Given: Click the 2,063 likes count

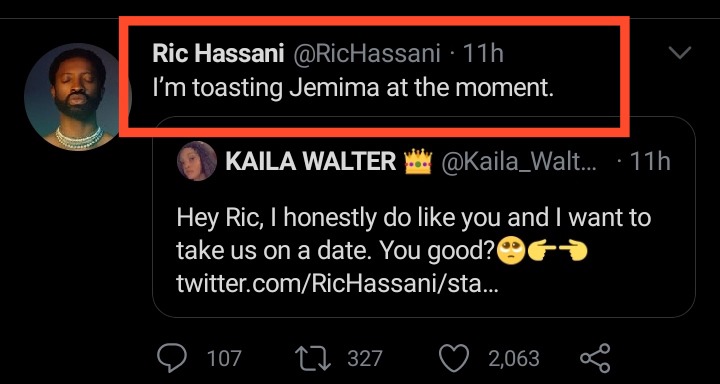Looking at the screenshot, I should pyautogui.click(x=513, y=358).
